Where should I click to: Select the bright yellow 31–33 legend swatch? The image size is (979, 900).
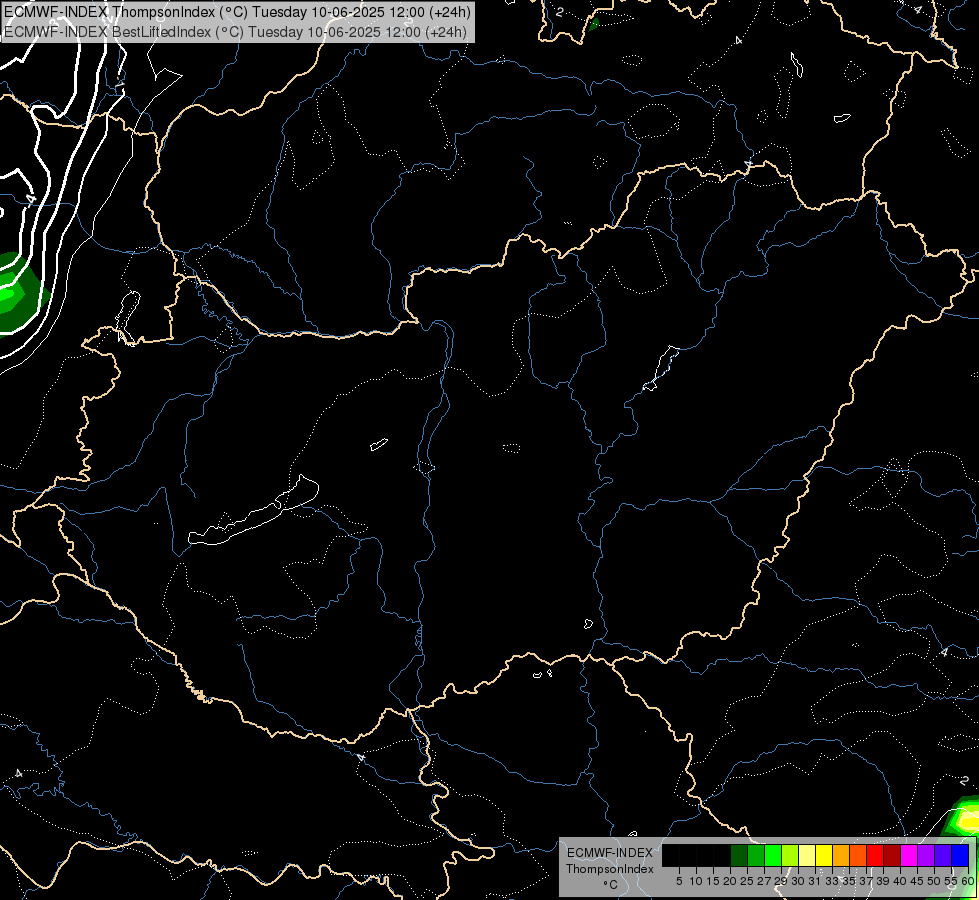click(824, 856)
